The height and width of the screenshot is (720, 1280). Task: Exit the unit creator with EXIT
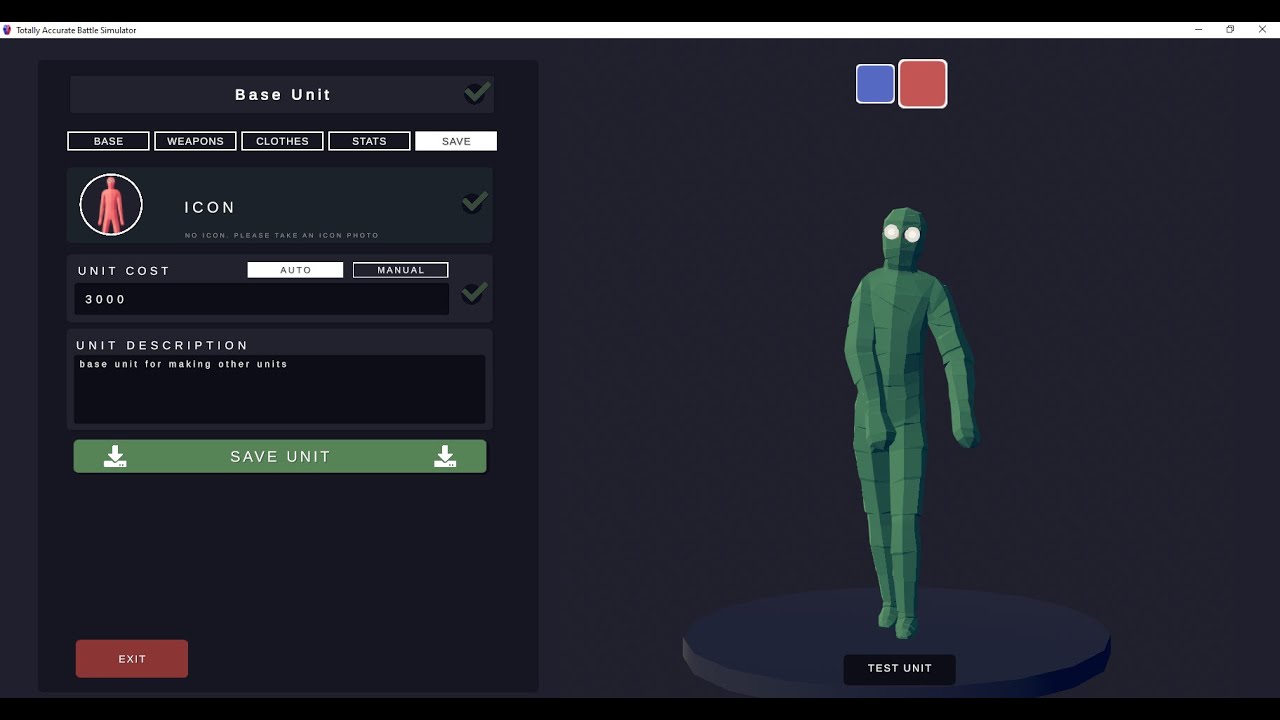click(x=132, y=659)
